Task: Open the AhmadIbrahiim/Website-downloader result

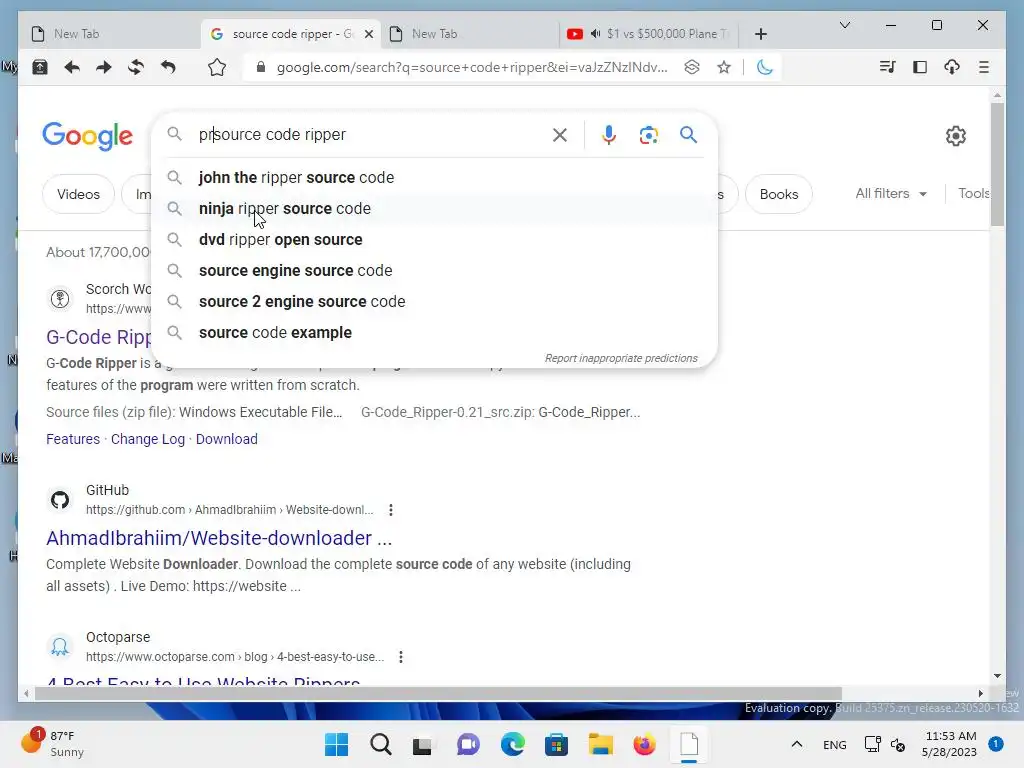Action: tap(219, 538)
